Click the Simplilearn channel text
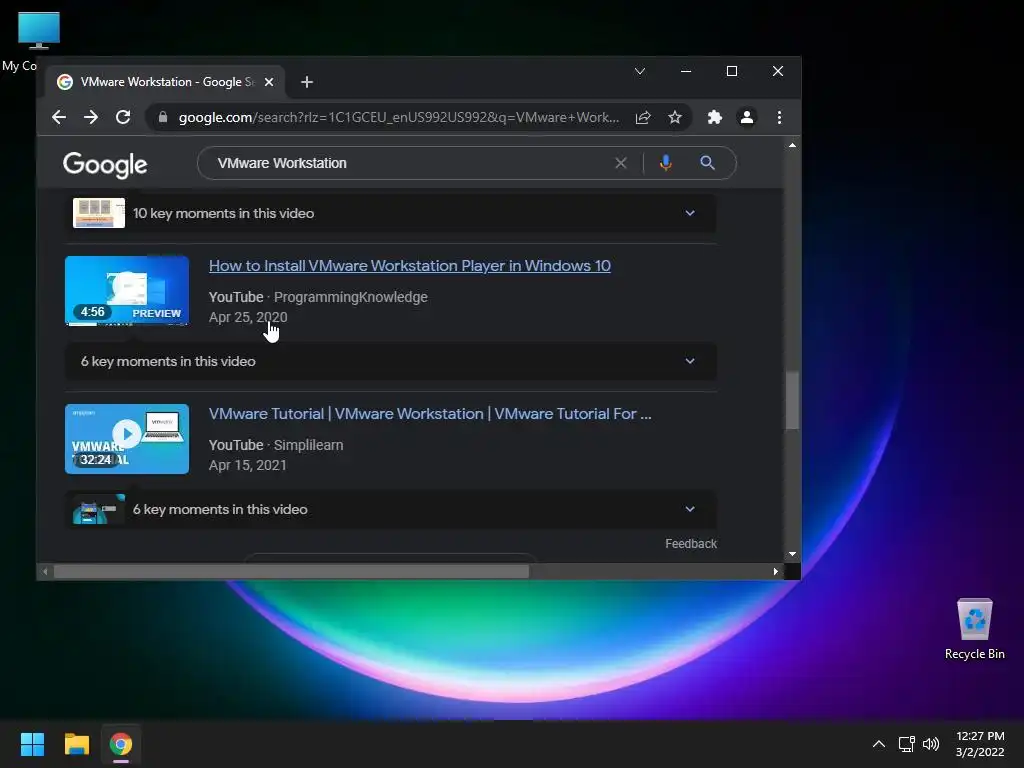The height and width of the screenshot is (768, 1024). (308, 445)
